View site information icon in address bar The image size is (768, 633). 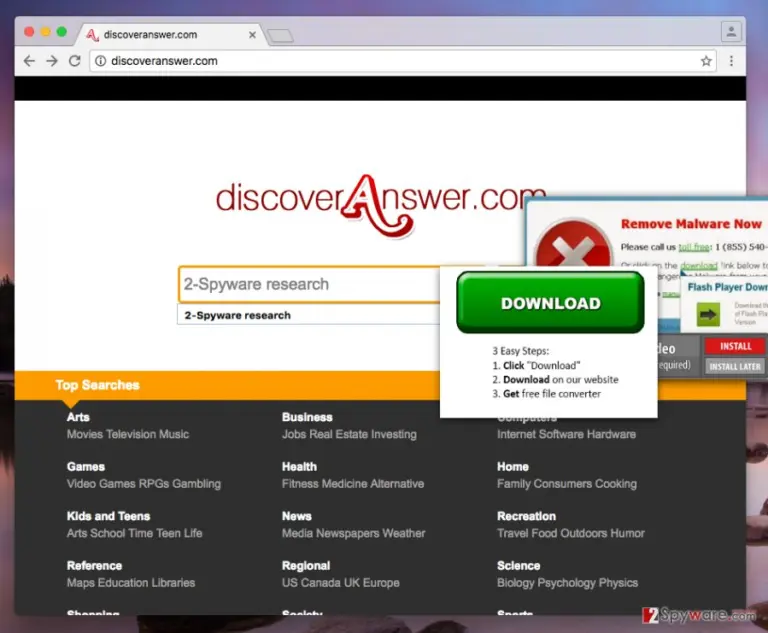tap(100, 61)
